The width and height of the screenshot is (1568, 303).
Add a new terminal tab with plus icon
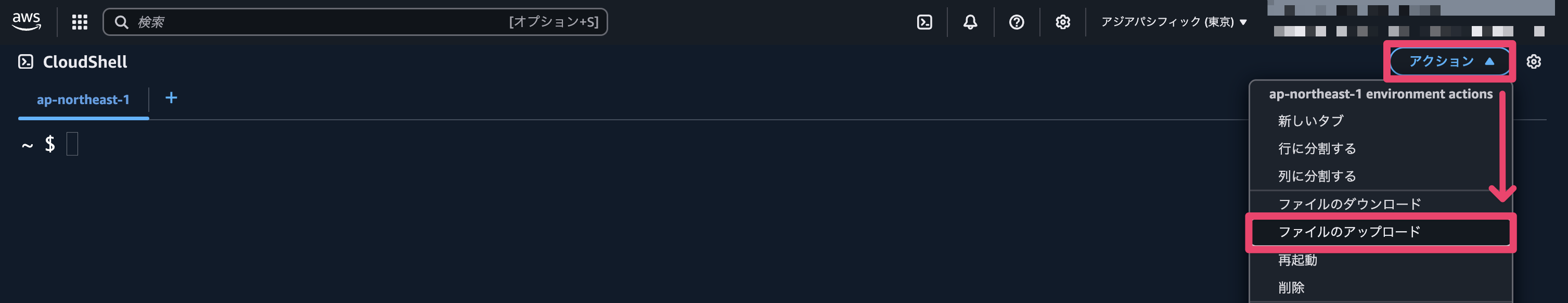171,97
